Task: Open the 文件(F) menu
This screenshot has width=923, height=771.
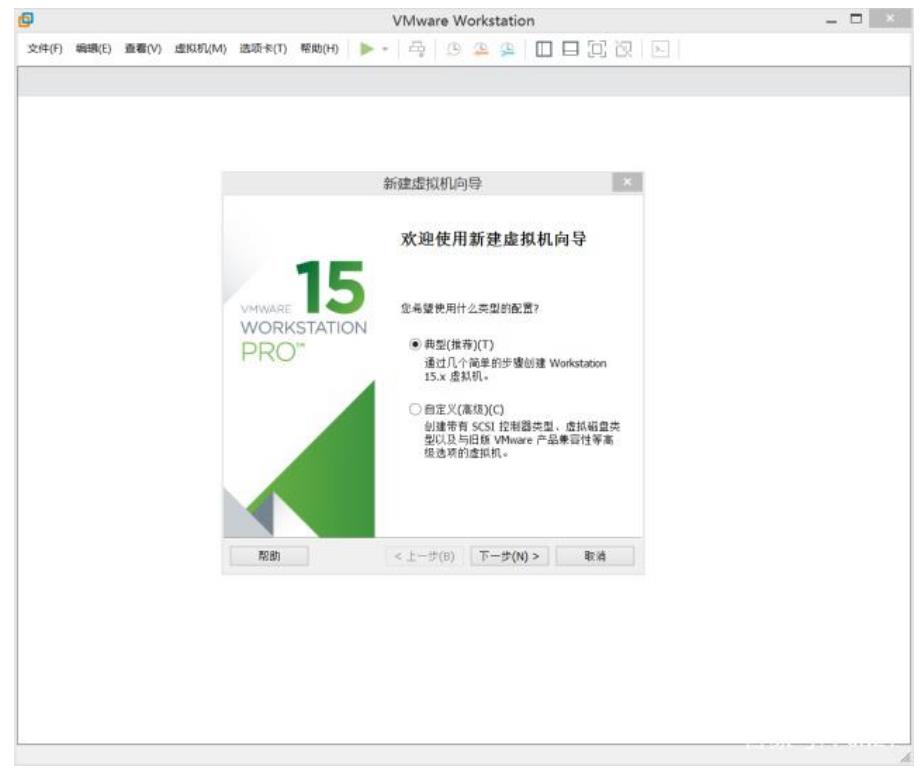Action: pos(45,48)
